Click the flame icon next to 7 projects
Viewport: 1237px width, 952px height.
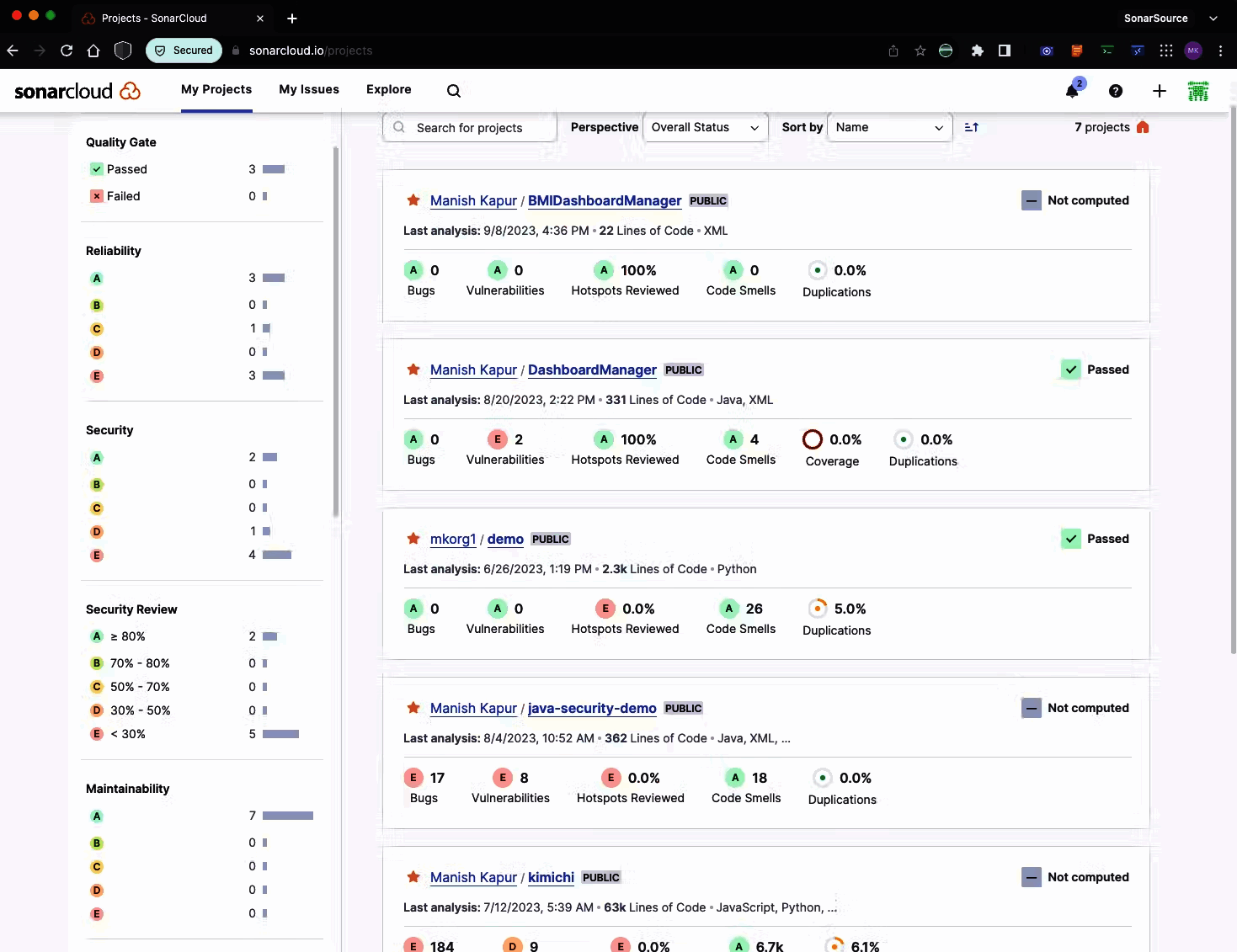point(1143,127)
